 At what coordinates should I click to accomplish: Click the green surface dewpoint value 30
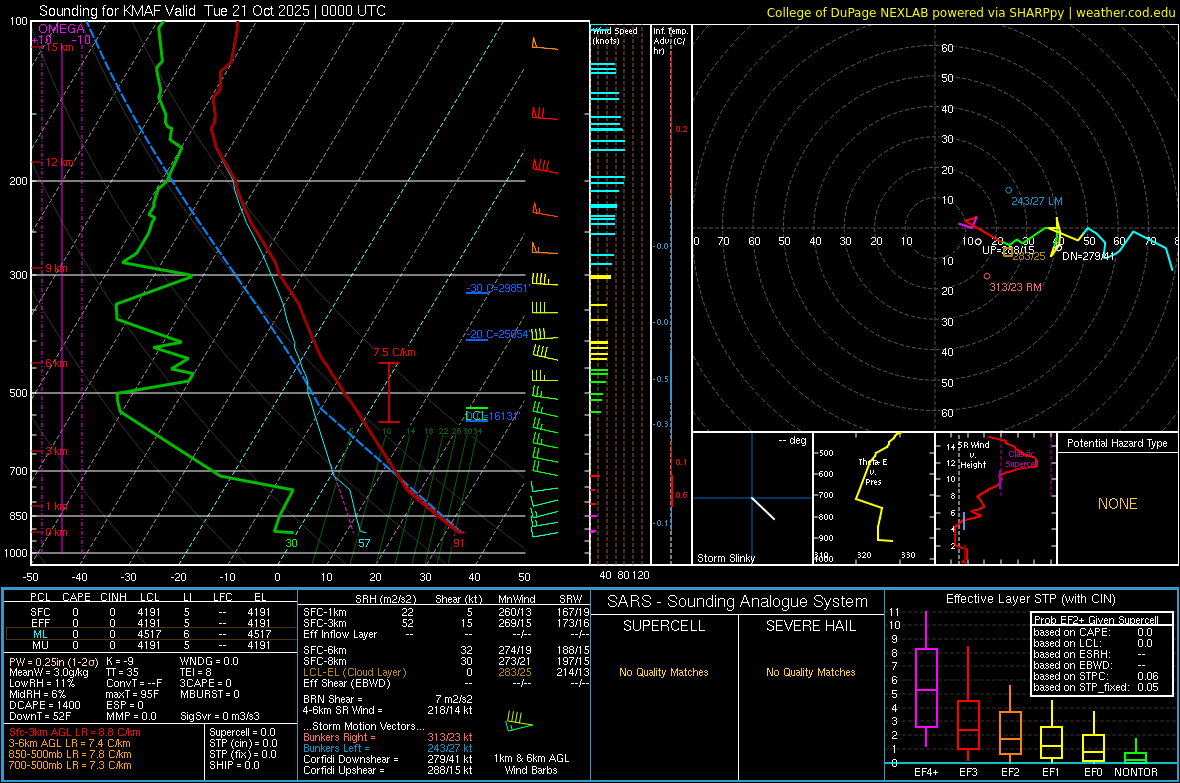coord(291,543)
